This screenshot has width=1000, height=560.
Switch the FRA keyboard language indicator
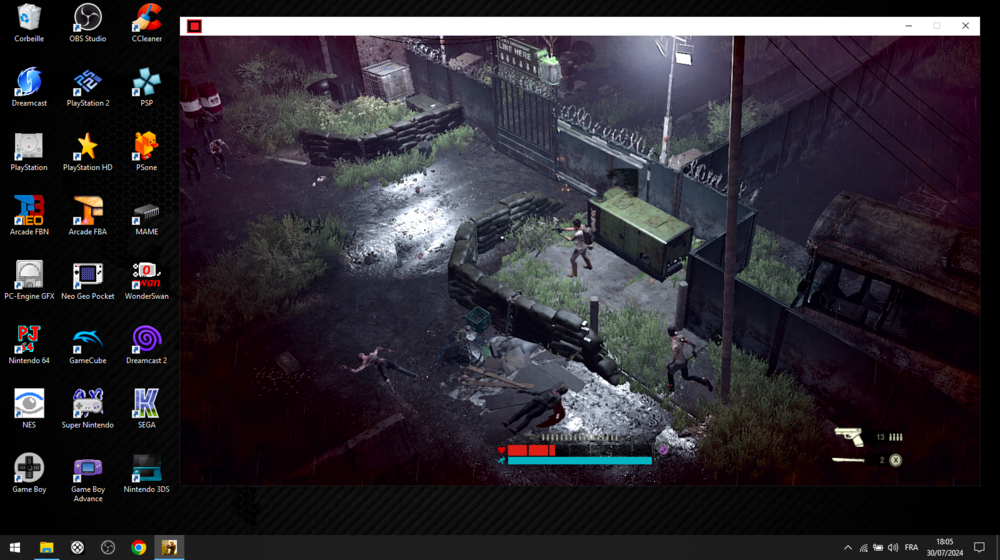pos(911,547)
